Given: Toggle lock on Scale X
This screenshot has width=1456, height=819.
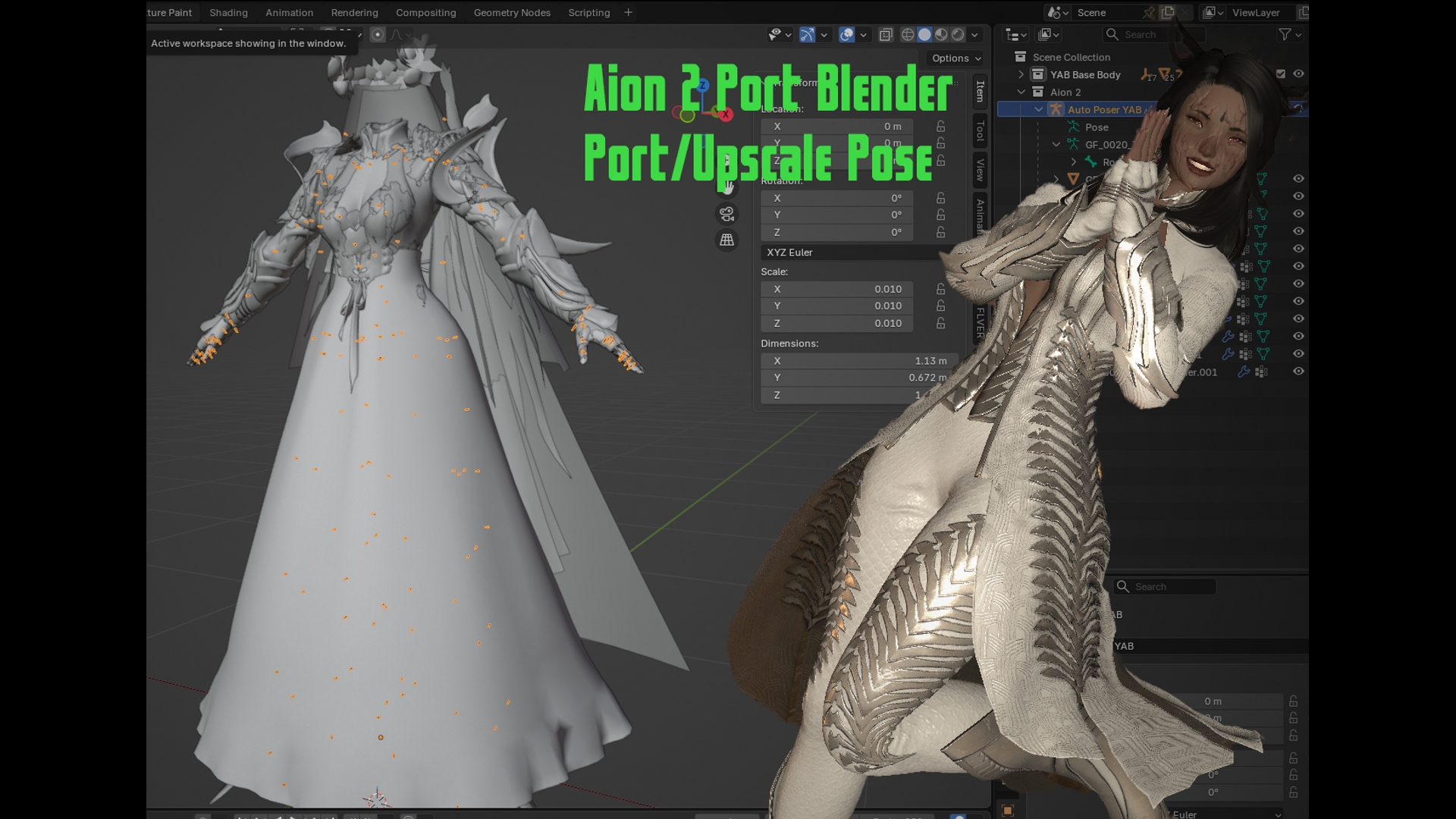Looking at the screenshot, I should pos(940,289).
